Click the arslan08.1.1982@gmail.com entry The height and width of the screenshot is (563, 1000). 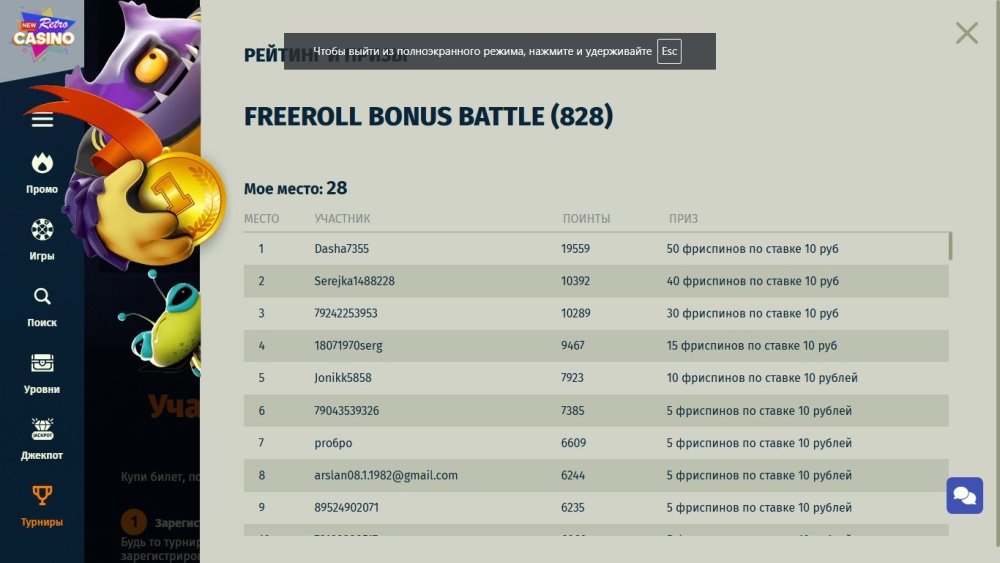pyautogui.click(x=386, y=475)
